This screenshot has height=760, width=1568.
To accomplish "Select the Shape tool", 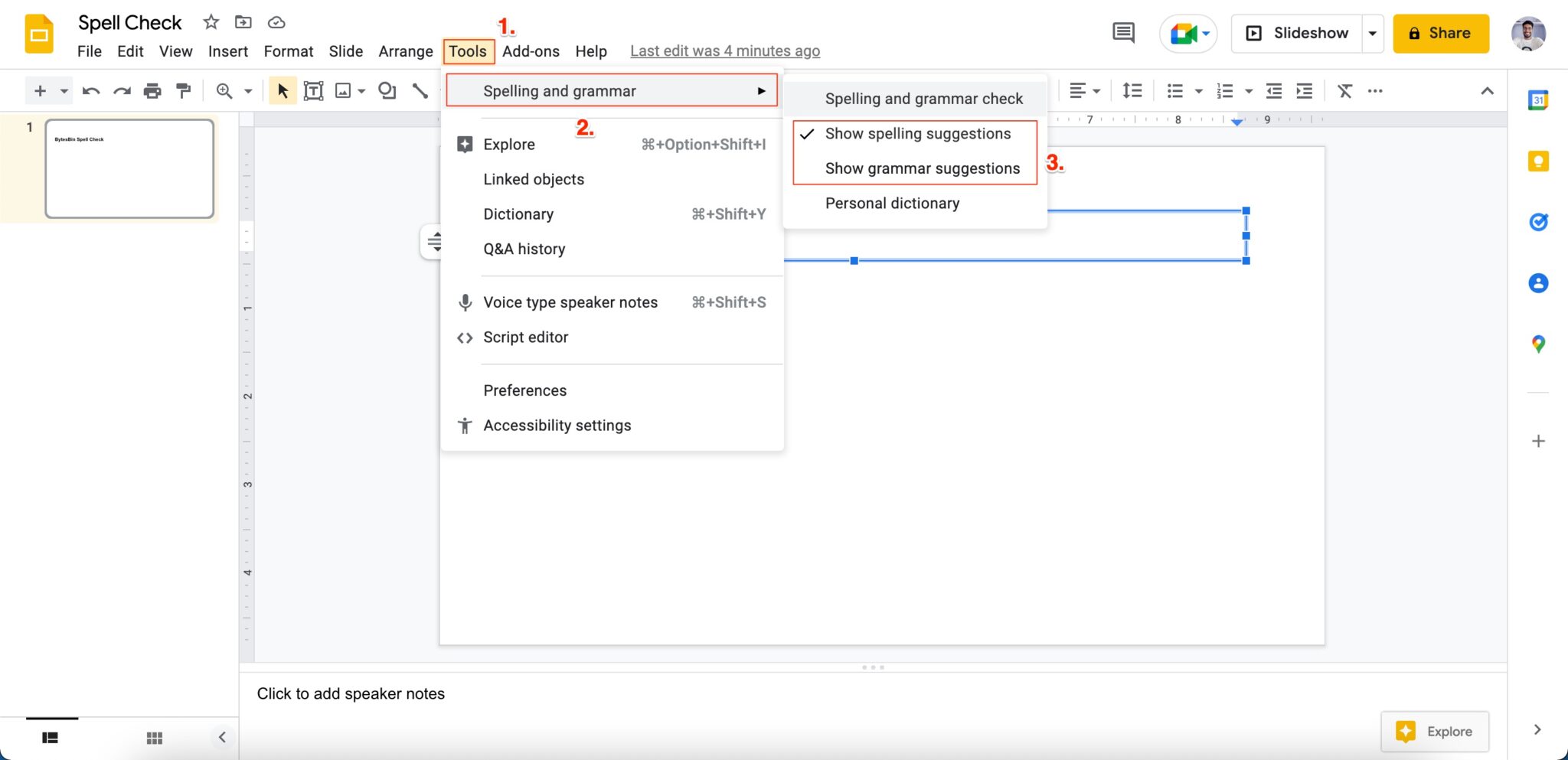I will coord(387,90).
